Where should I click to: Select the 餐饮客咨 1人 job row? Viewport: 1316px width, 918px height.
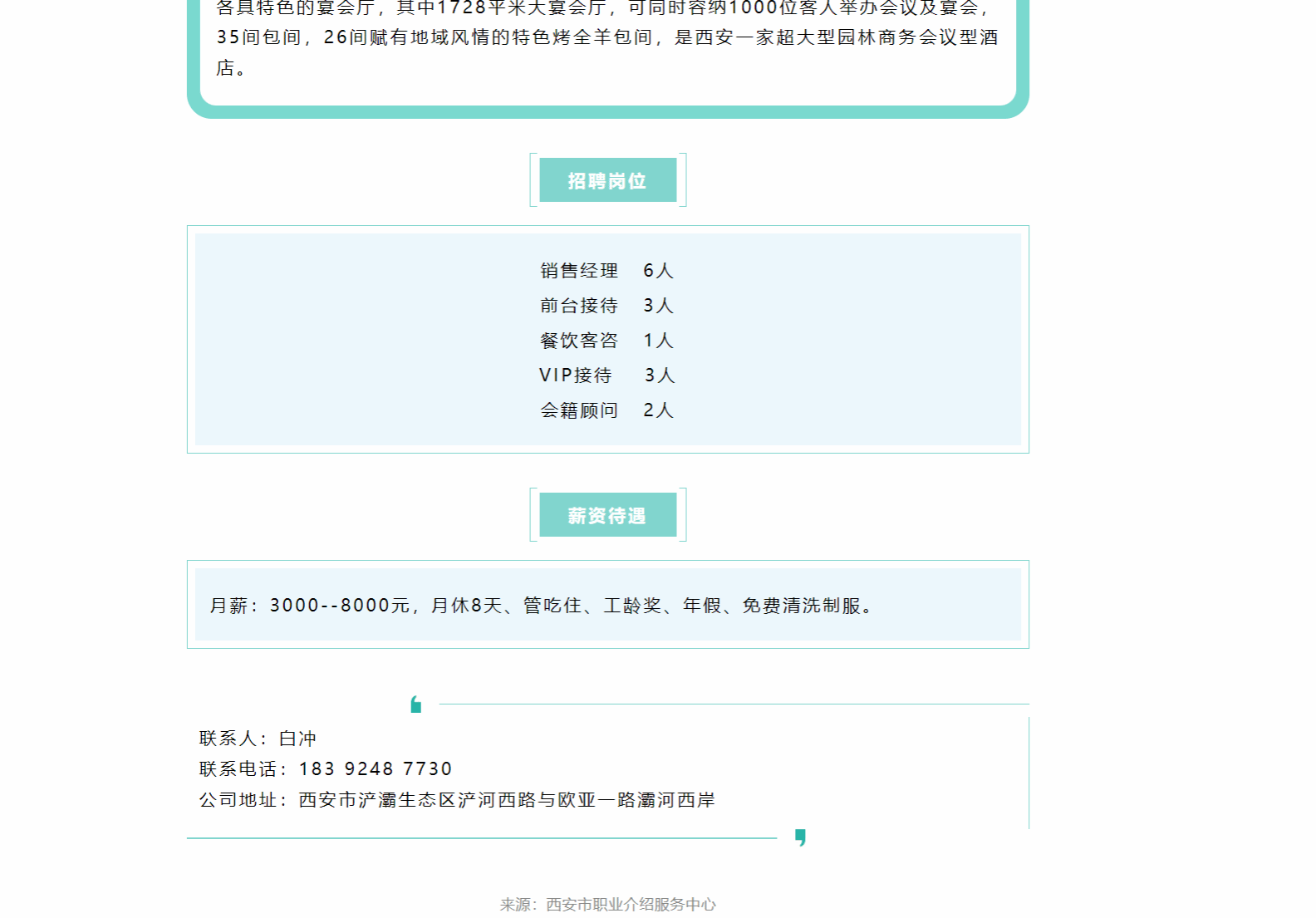tap(606, 341)
